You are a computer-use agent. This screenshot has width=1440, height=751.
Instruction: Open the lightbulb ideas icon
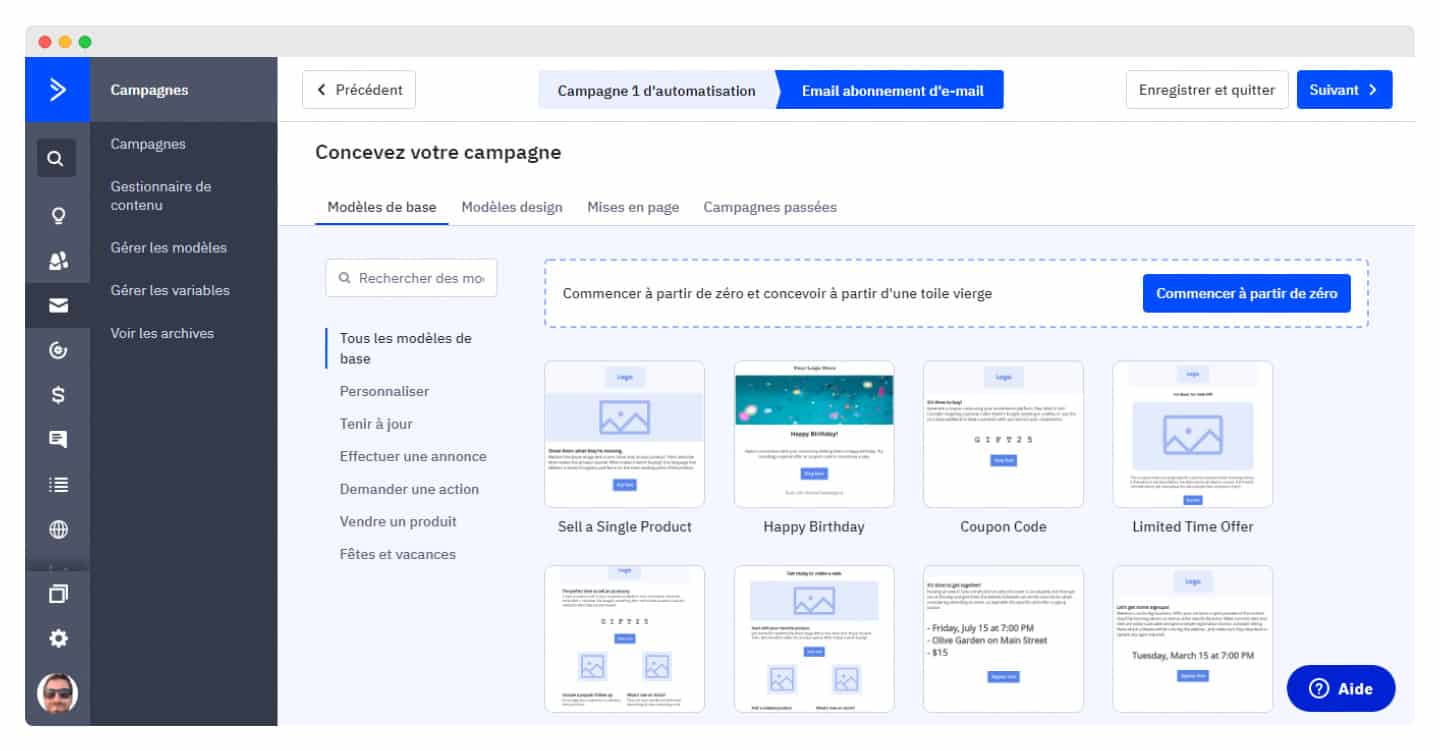pos(58,214)
